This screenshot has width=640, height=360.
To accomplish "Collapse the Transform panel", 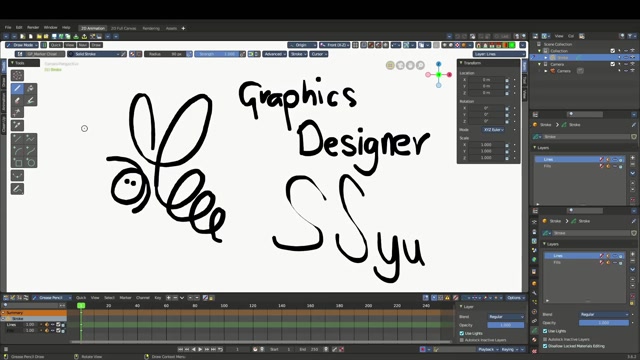I will pyautogui.click(x=461, y=63).
